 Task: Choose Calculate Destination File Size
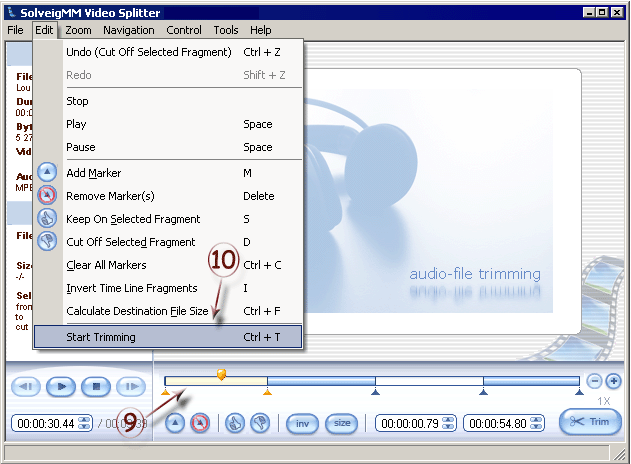[168, 311]
